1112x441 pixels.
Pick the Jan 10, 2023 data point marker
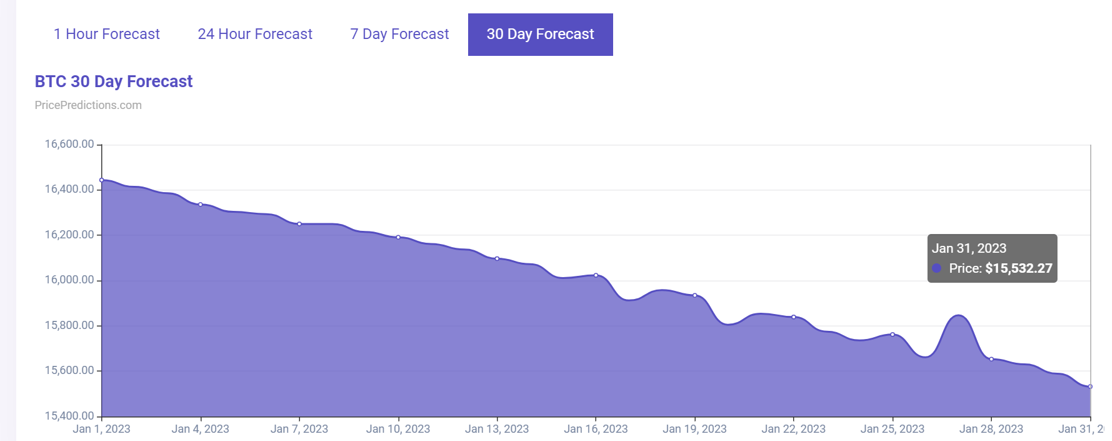pyautogui.click(x=398, y=237)
